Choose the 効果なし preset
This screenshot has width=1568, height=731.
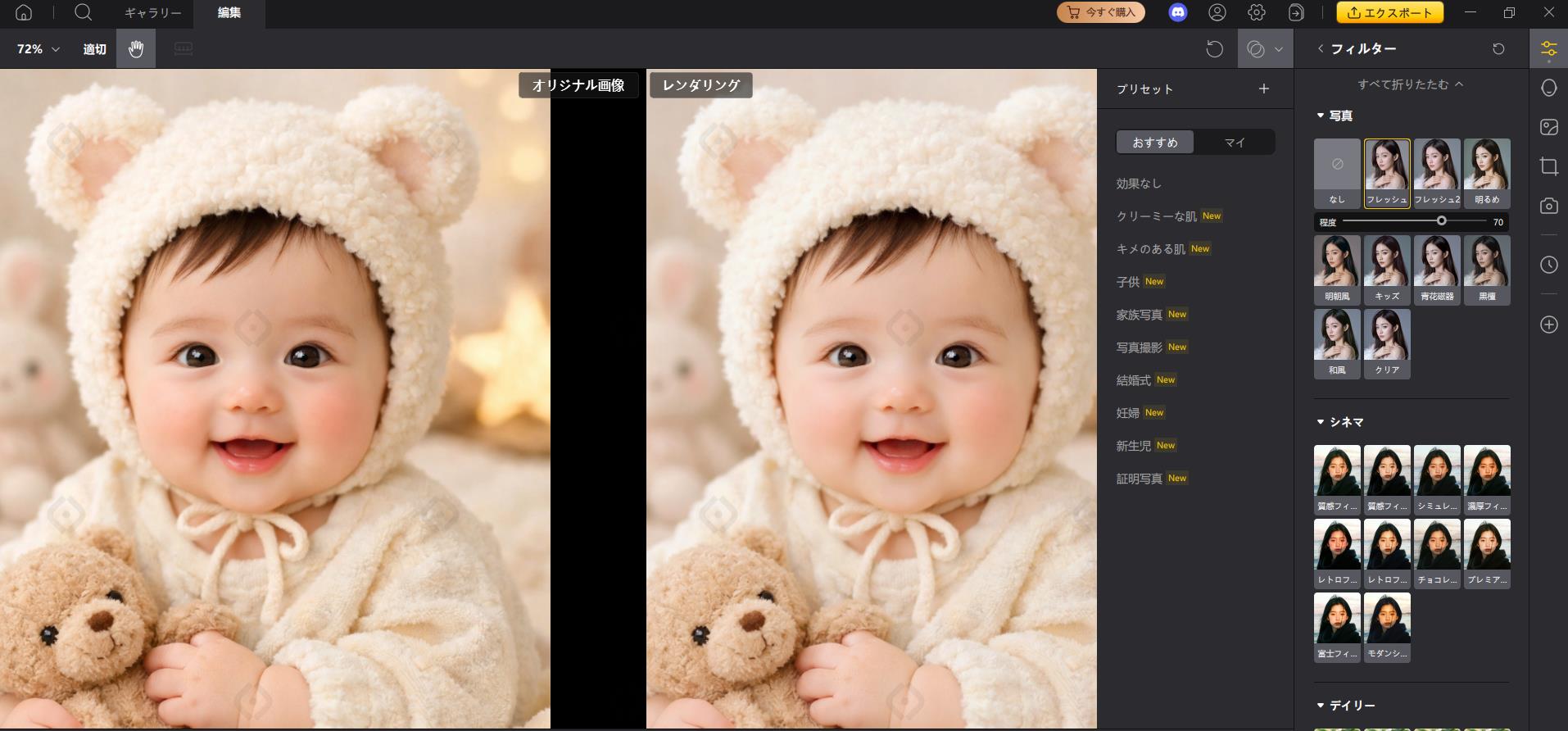[x=1139, y=184]
